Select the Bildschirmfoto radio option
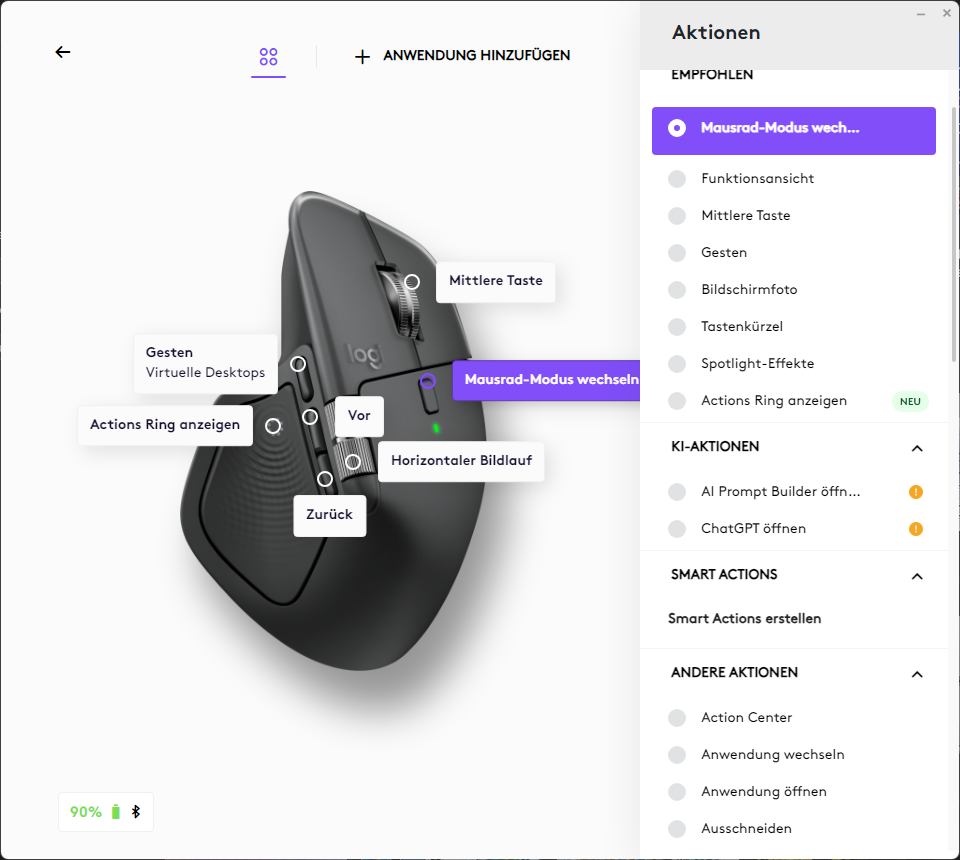This screenshot has width=960, height=860. coord(677,290)
